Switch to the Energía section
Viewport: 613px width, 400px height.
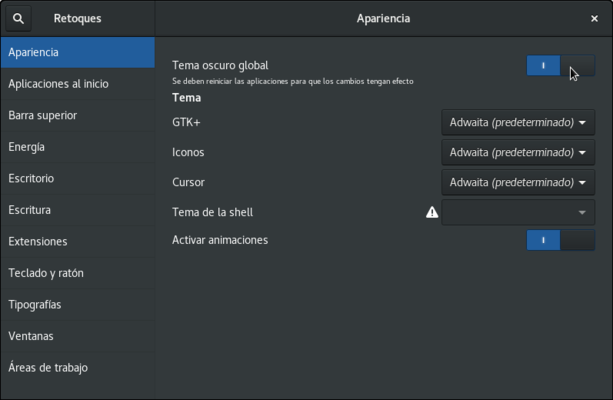77,147
